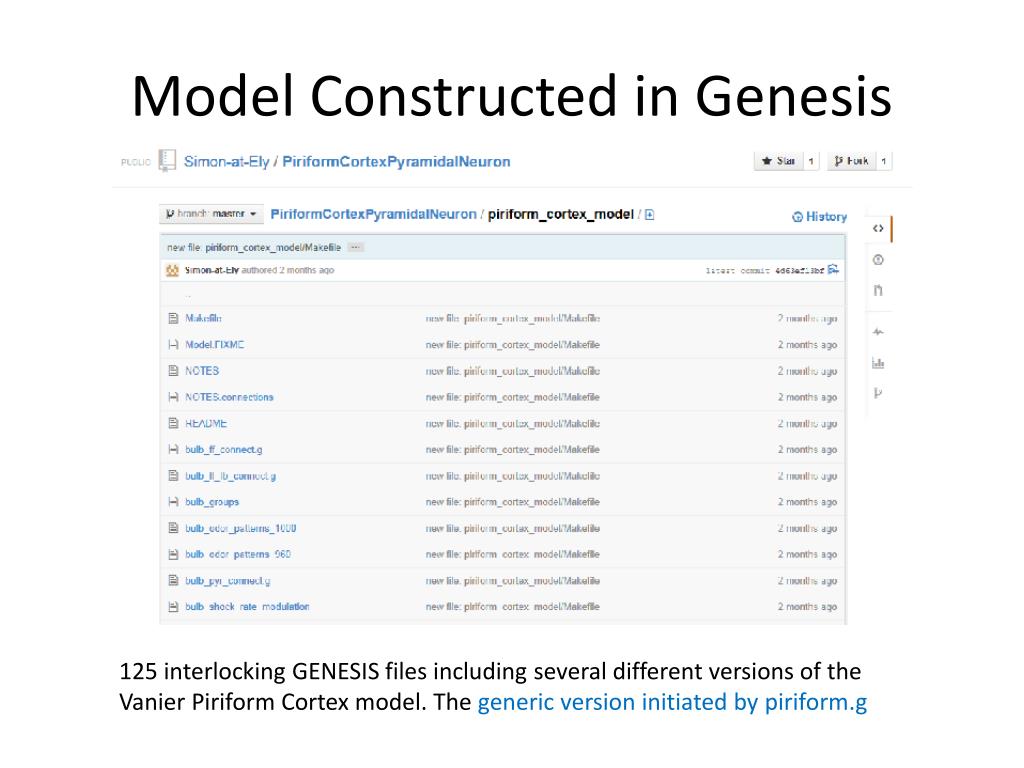Open the NOTES.connections file
Image resolution: width=1024 pixels, height=768 pixels.
(229, 397)
